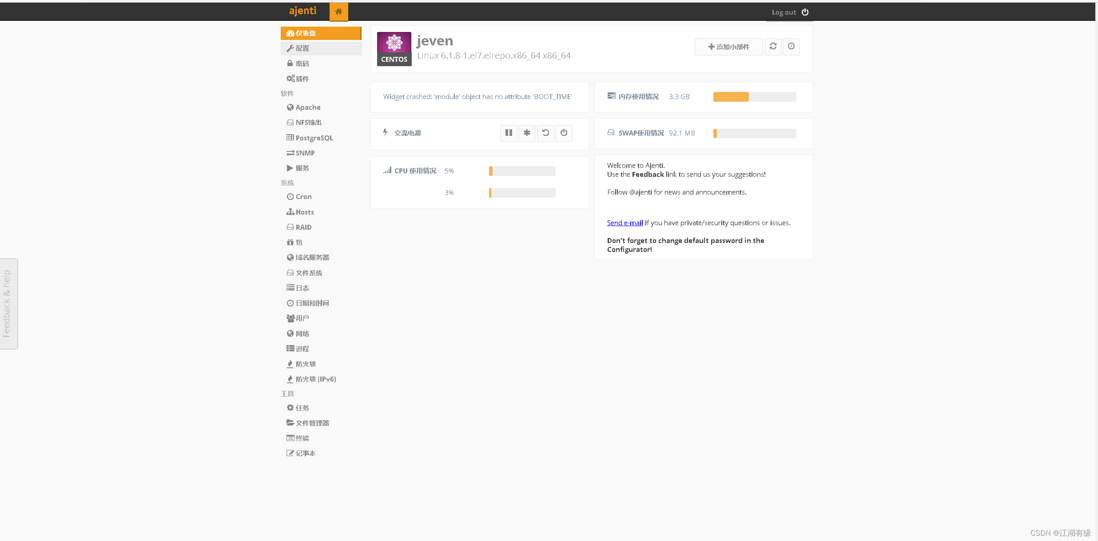Image resolution: width=1098 pixels, height=541 pixels.
Task: Log out of Ajenti
Action: 790,13
